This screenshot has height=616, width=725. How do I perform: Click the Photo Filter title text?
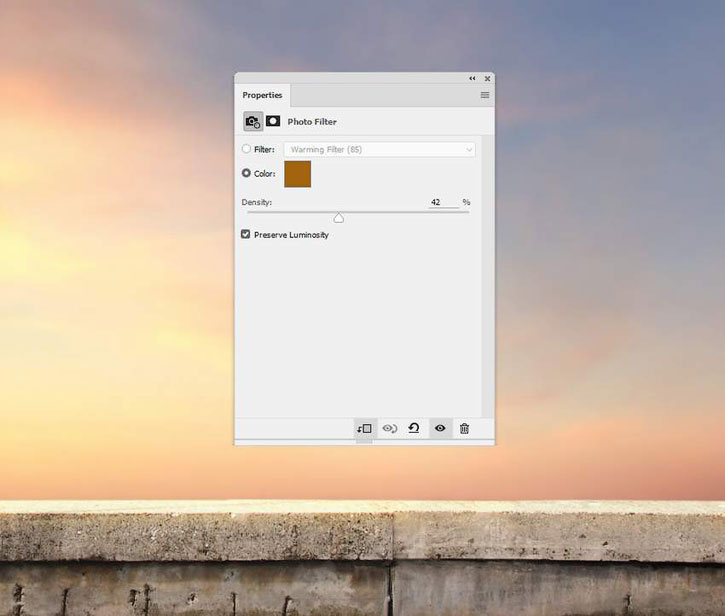pos(312,122)
